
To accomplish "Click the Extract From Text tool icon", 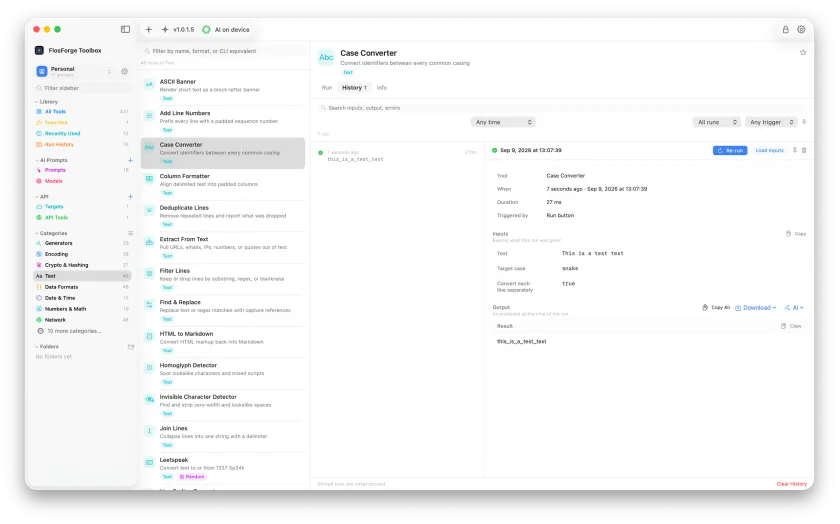I will 149,242.
